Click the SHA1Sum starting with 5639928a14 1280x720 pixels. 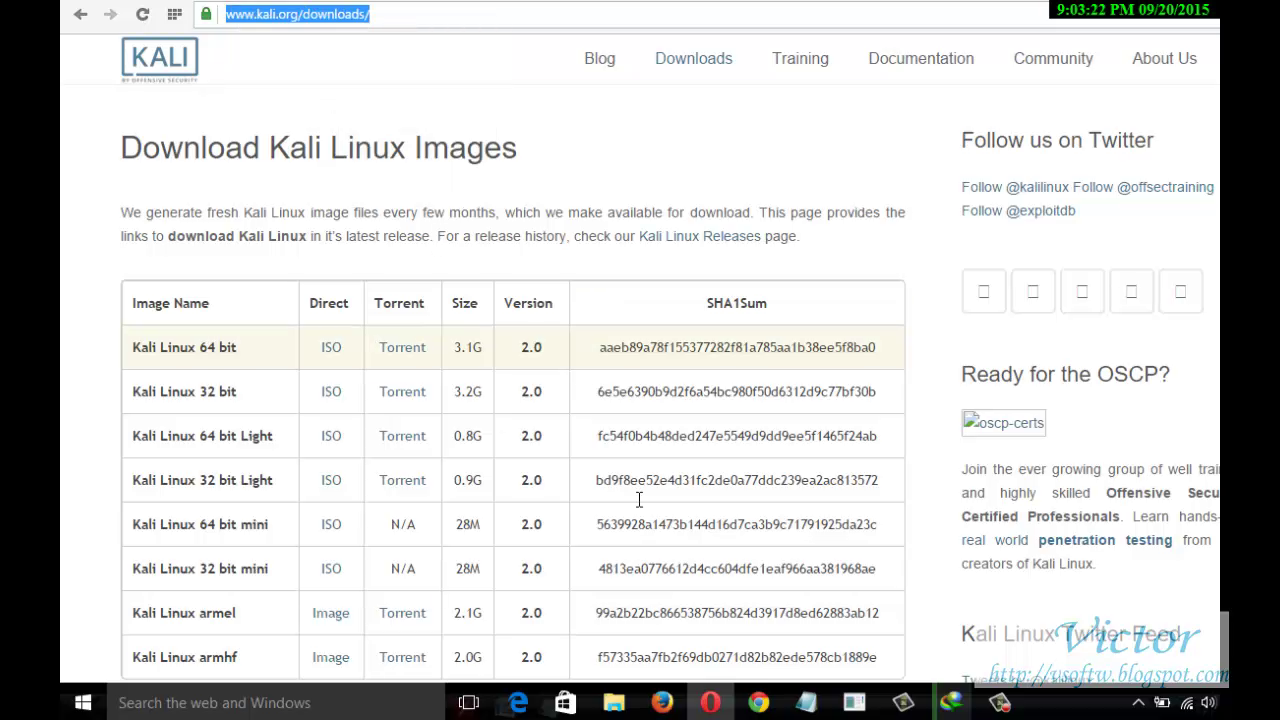pyautogui.click(x=737, y=524)
